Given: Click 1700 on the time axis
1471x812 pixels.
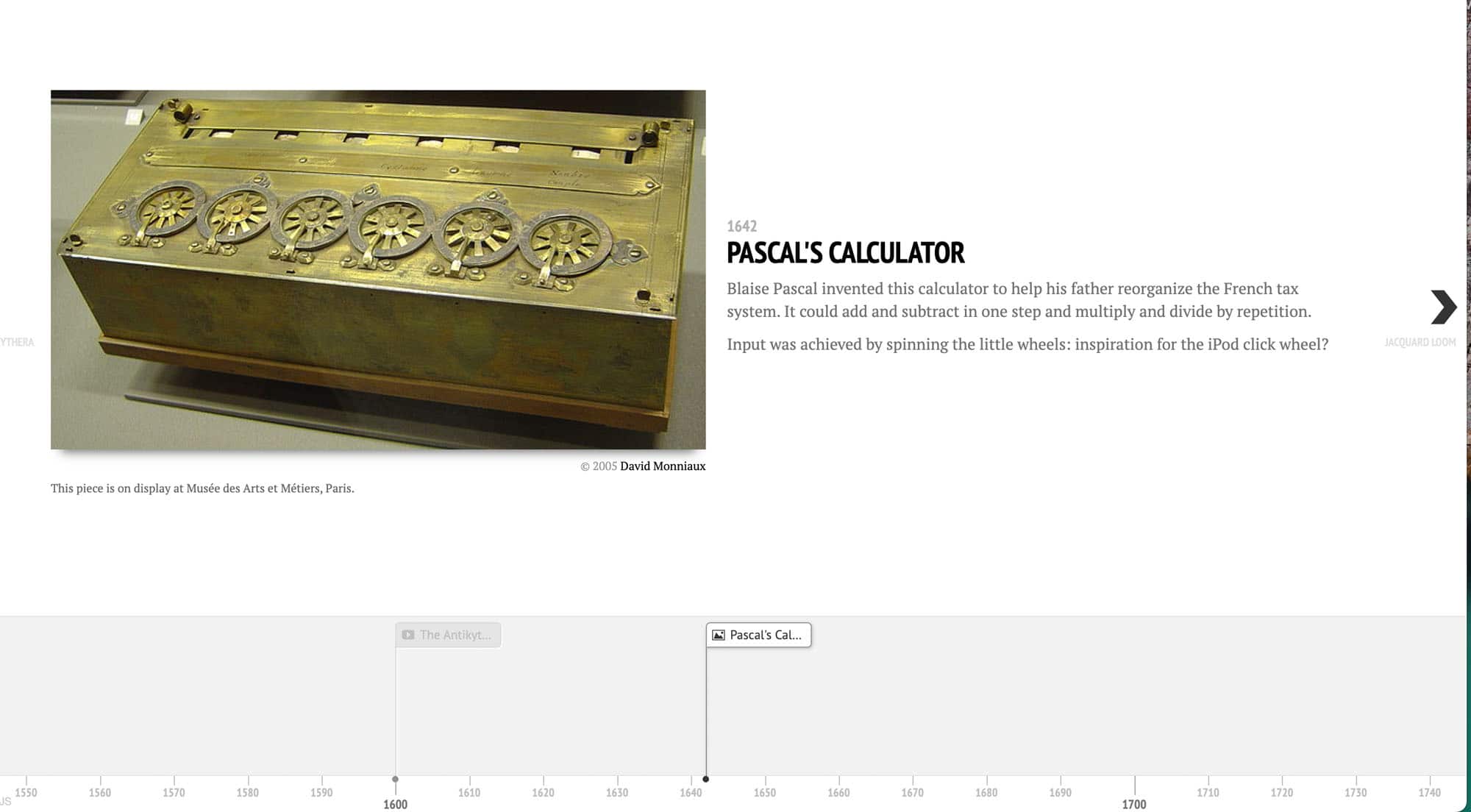Looking at the screenshot, I should pos(1134,805).
